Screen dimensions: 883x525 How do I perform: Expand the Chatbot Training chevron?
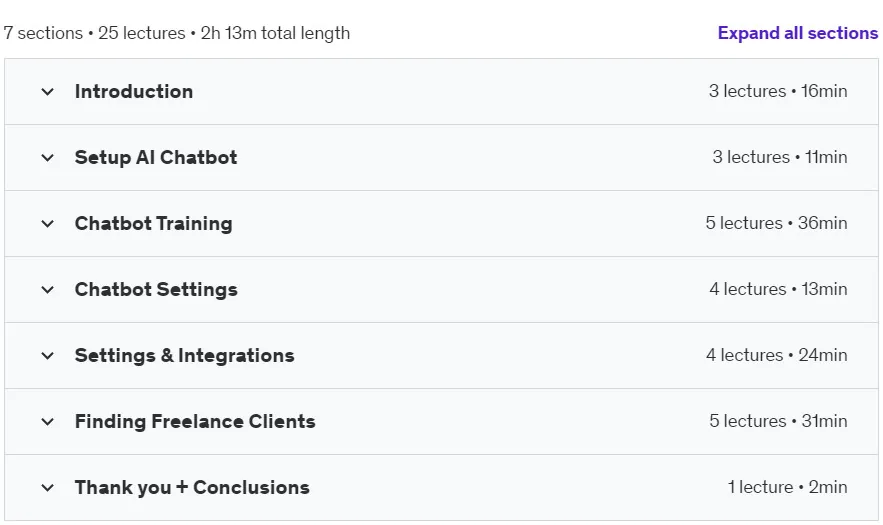point(48,224)
